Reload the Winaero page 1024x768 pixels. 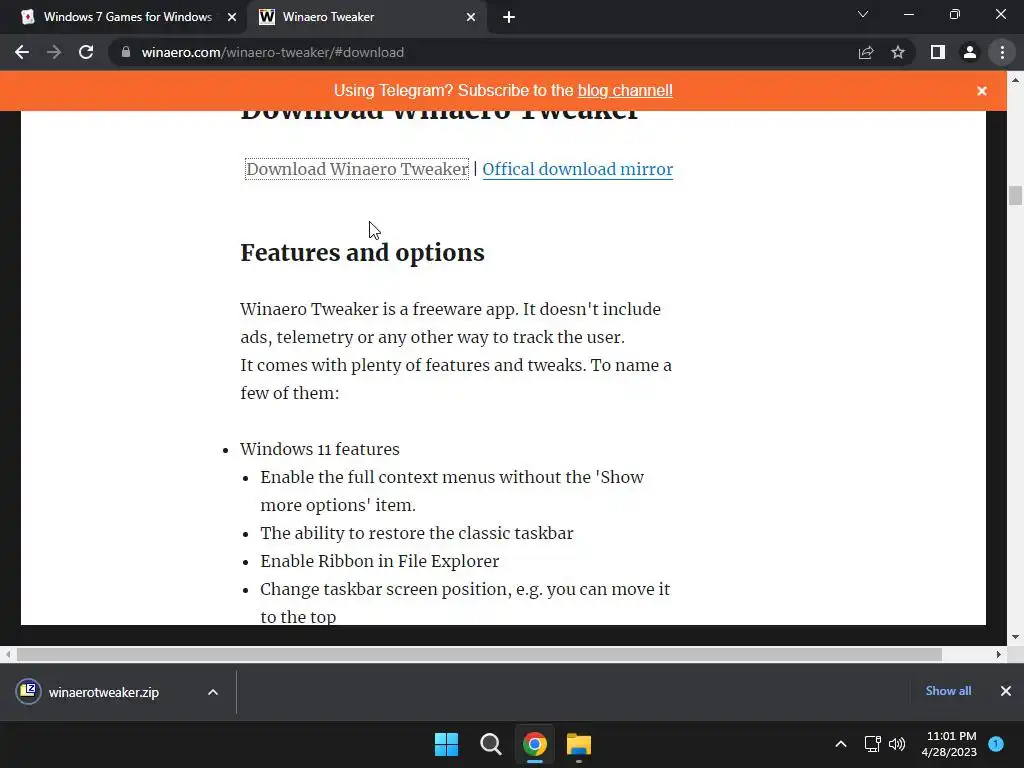(86, 52)
